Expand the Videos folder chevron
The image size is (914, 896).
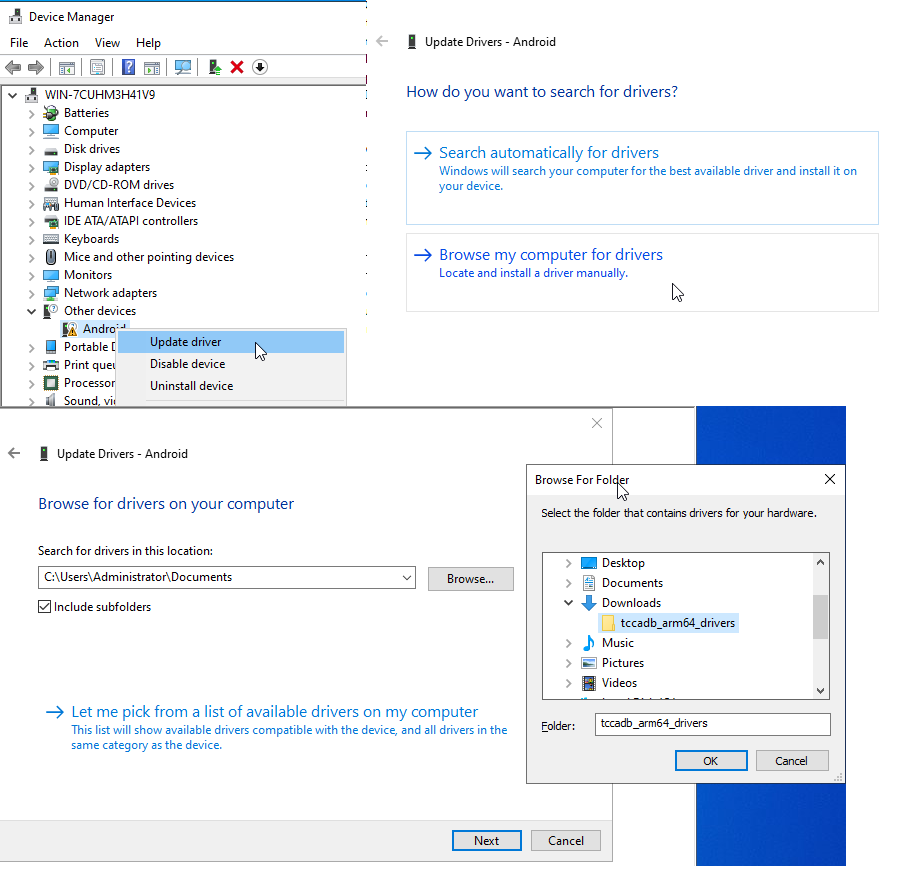coord(568,683)
